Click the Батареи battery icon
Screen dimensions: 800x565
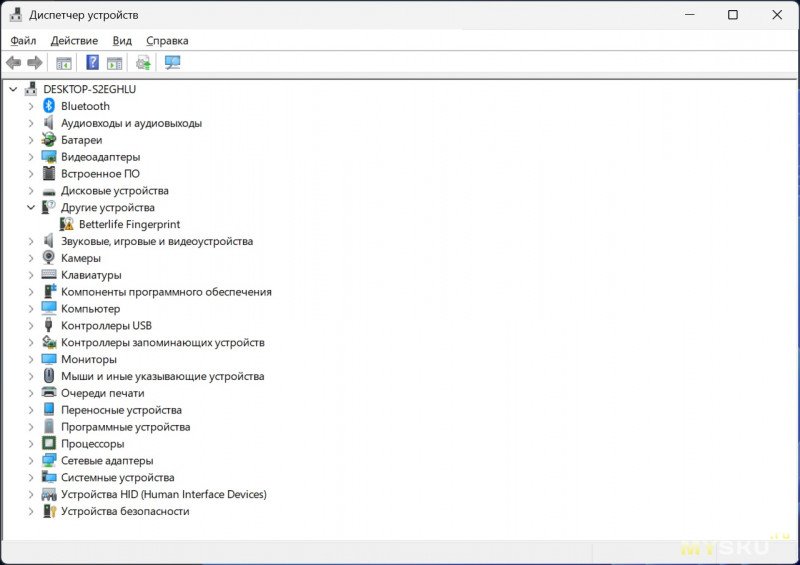point(48,139)
